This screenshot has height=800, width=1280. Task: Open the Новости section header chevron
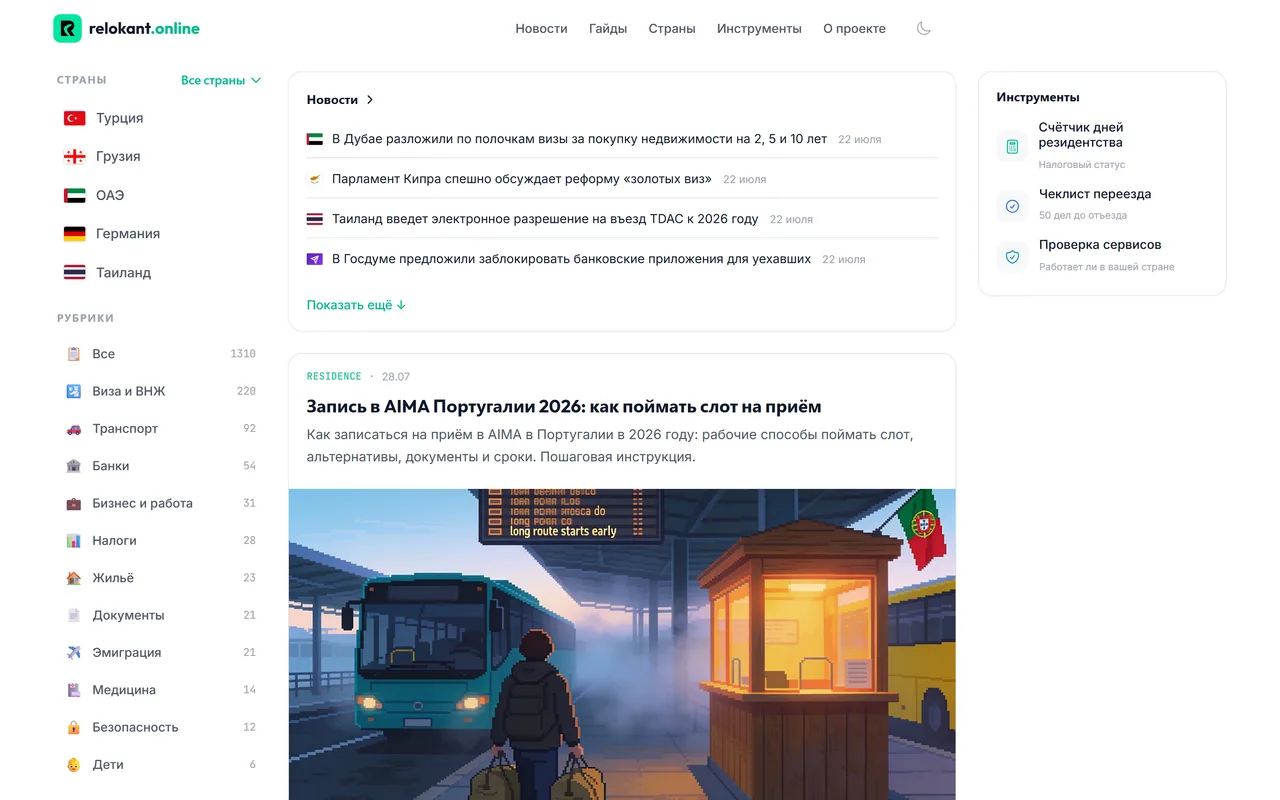coord(370,100)
